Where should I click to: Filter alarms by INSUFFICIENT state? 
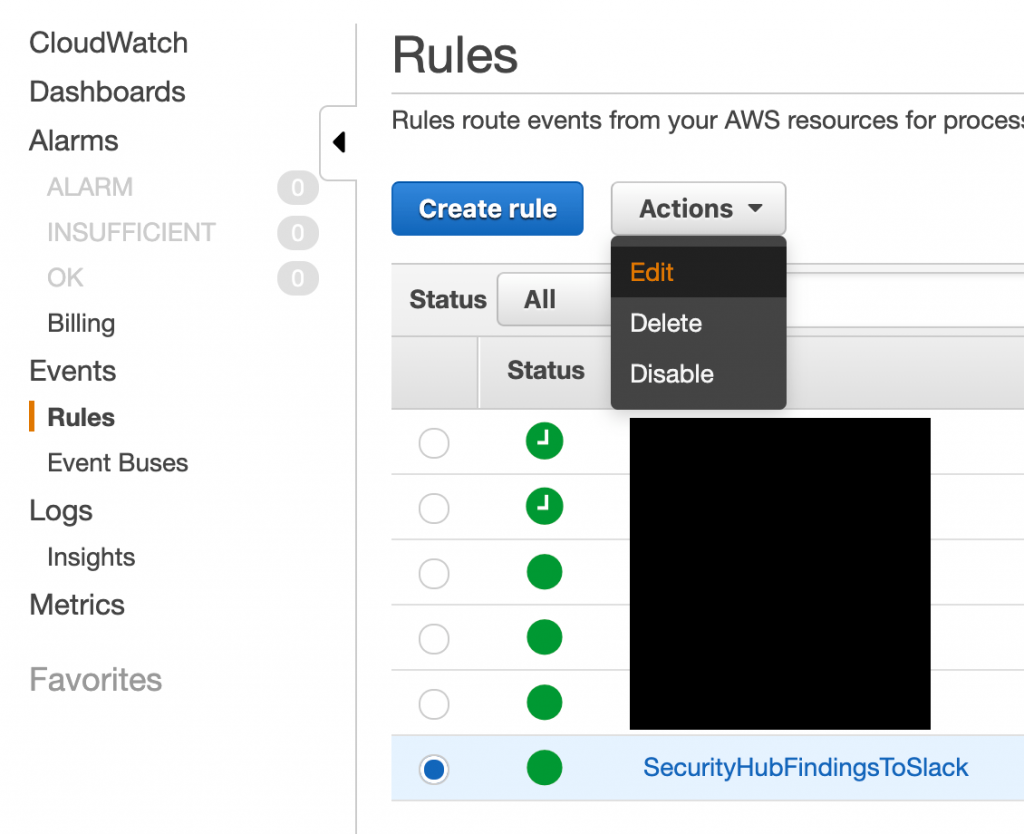coord(131,233)
